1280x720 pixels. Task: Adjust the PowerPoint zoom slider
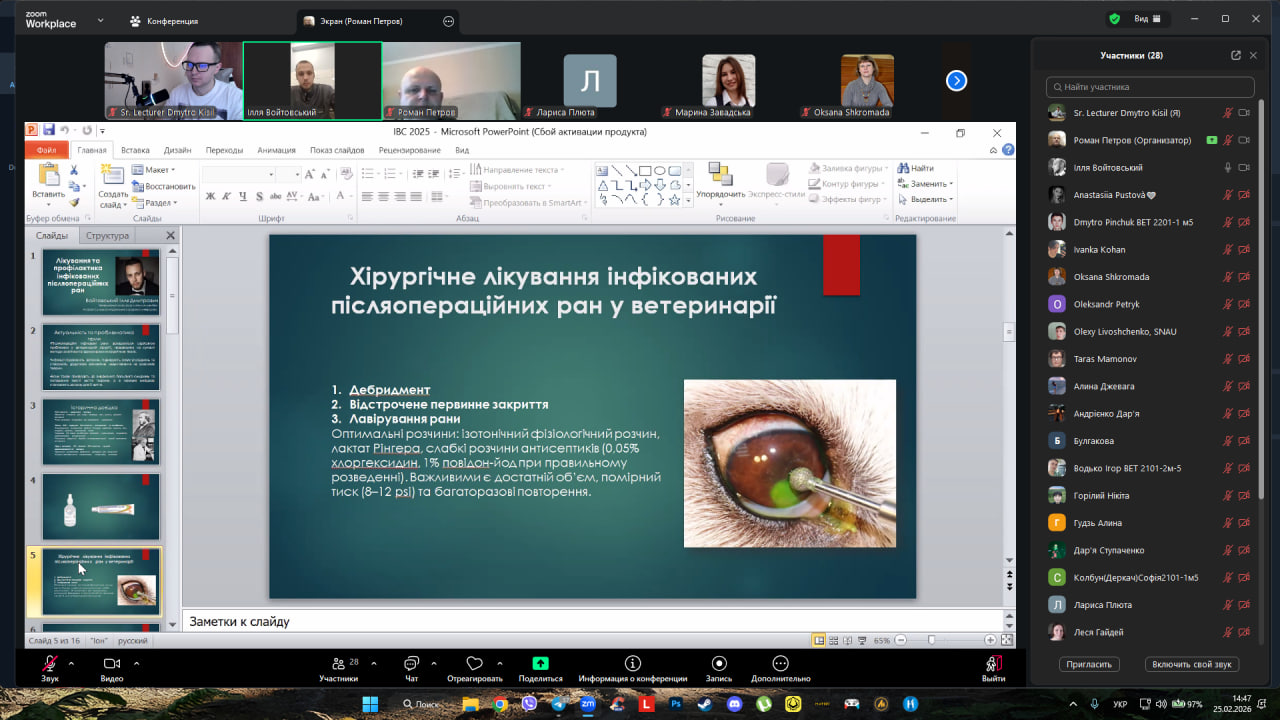[931, 640]
